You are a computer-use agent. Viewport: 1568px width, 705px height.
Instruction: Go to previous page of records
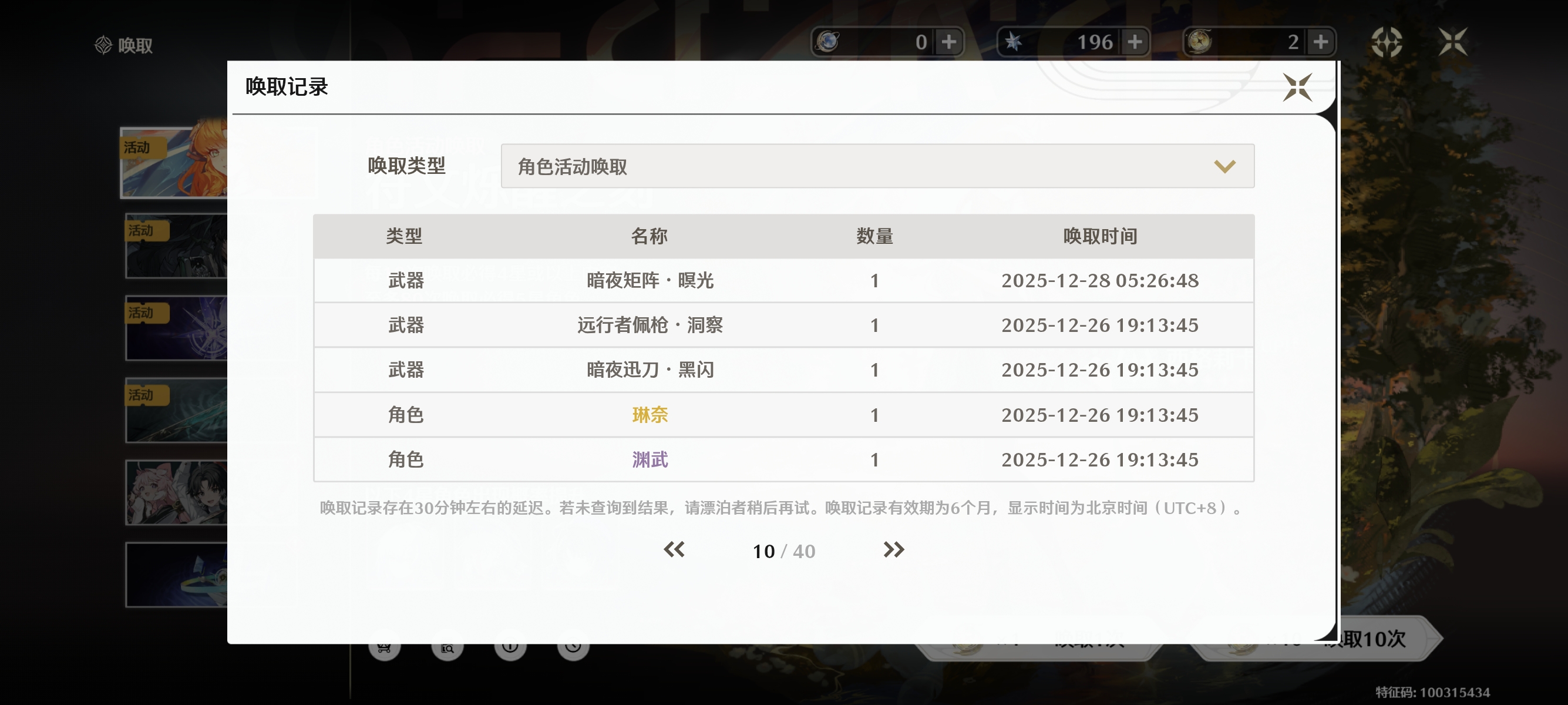pyautogui.click(x=674, y=550)
